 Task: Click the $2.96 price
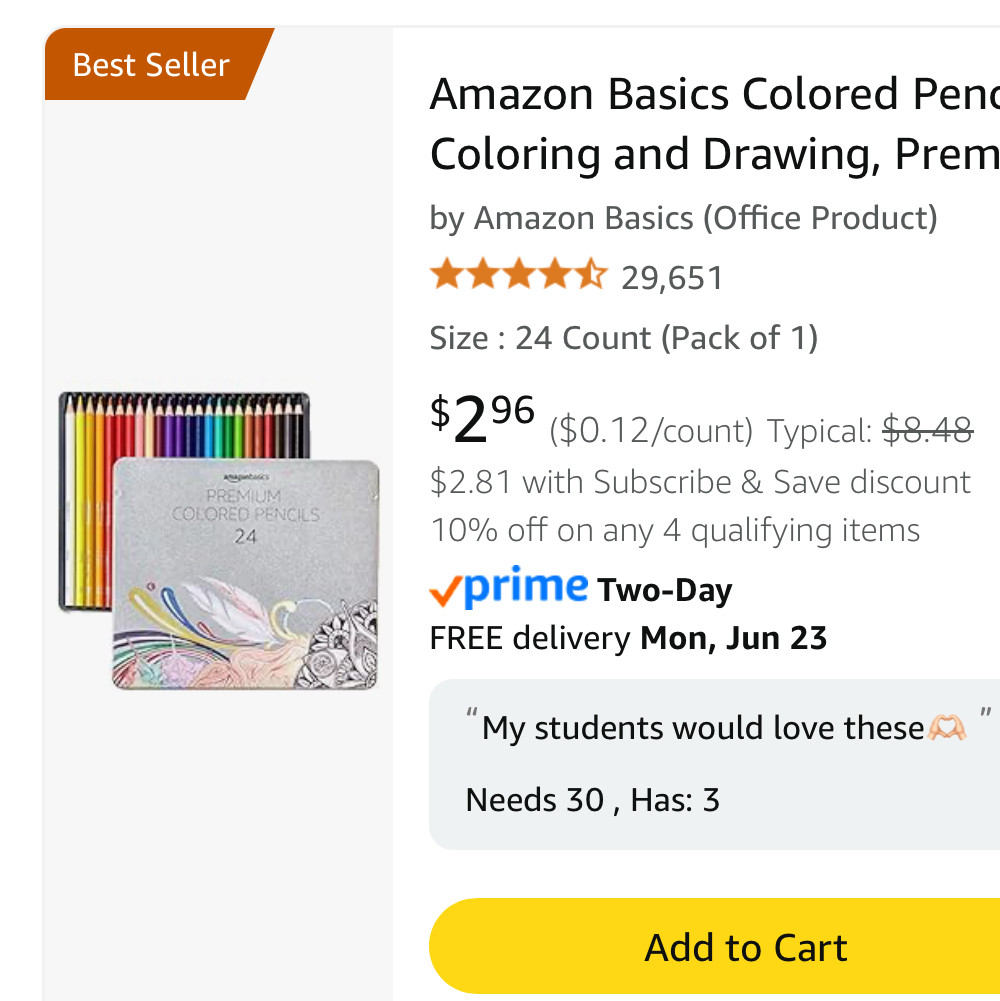tap(482, 418)
